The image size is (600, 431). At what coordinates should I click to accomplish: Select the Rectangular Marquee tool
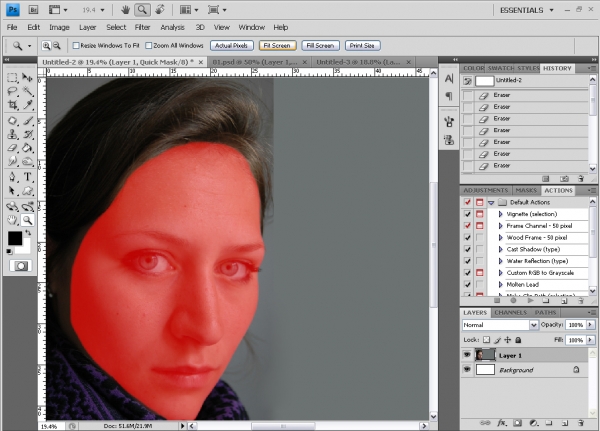tap(12, 78)
